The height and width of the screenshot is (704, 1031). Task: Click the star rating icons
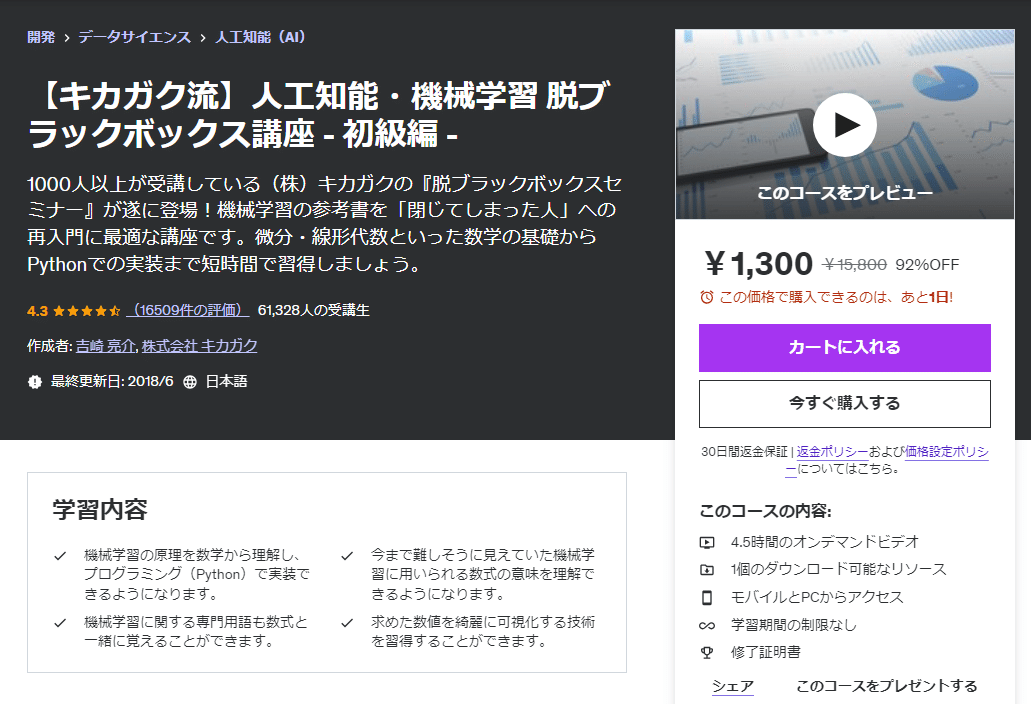pos(87,311)
